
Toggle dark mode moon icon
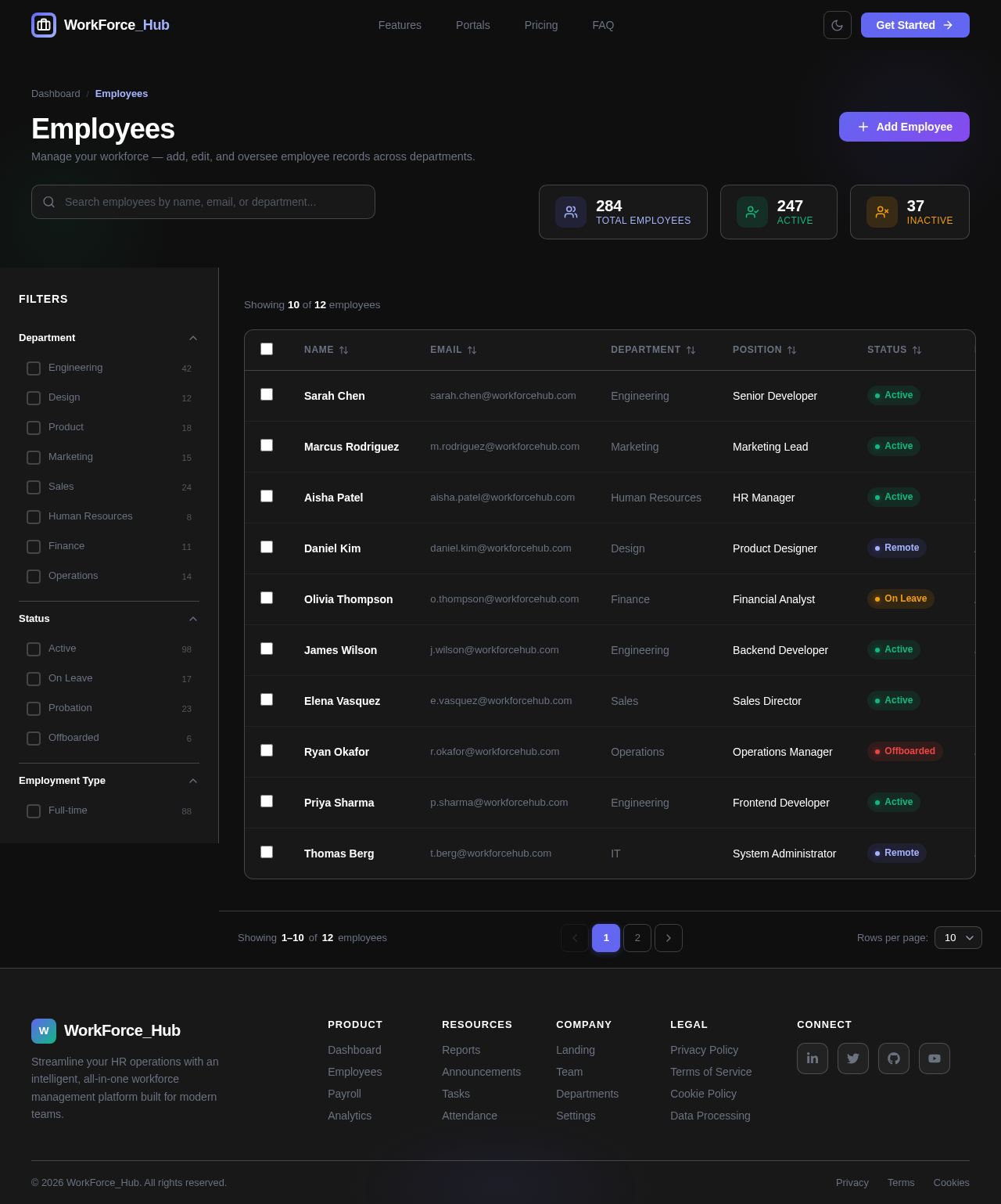point(838,25)
